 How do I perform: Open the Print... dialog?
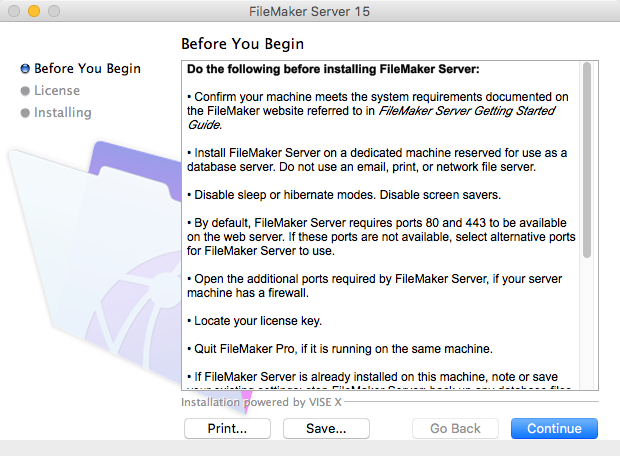[227, 429]
